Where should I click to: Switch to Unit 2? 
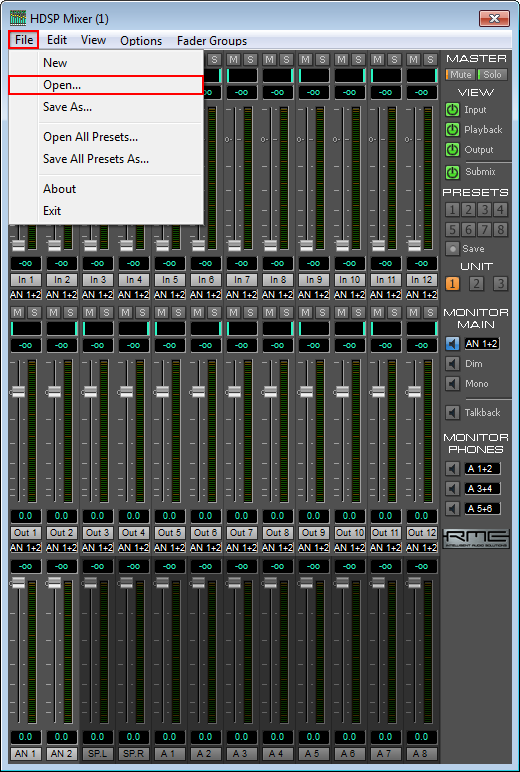click(x=476, y=284)
